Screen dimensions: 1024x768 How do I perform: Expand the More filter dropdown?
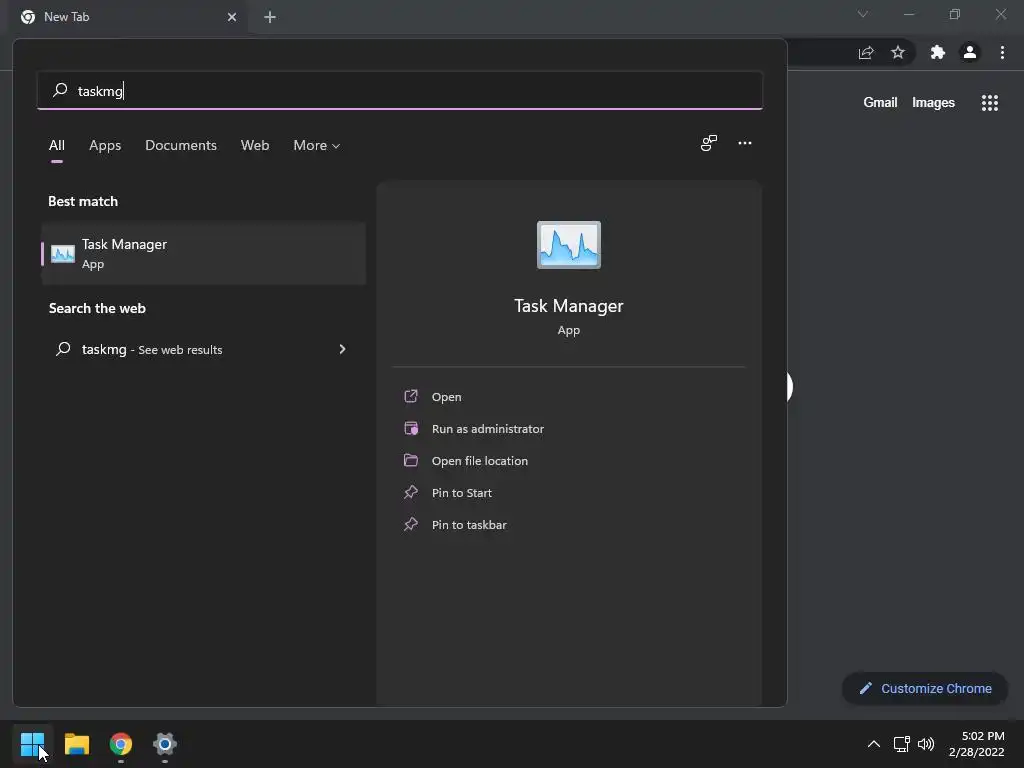317,145
